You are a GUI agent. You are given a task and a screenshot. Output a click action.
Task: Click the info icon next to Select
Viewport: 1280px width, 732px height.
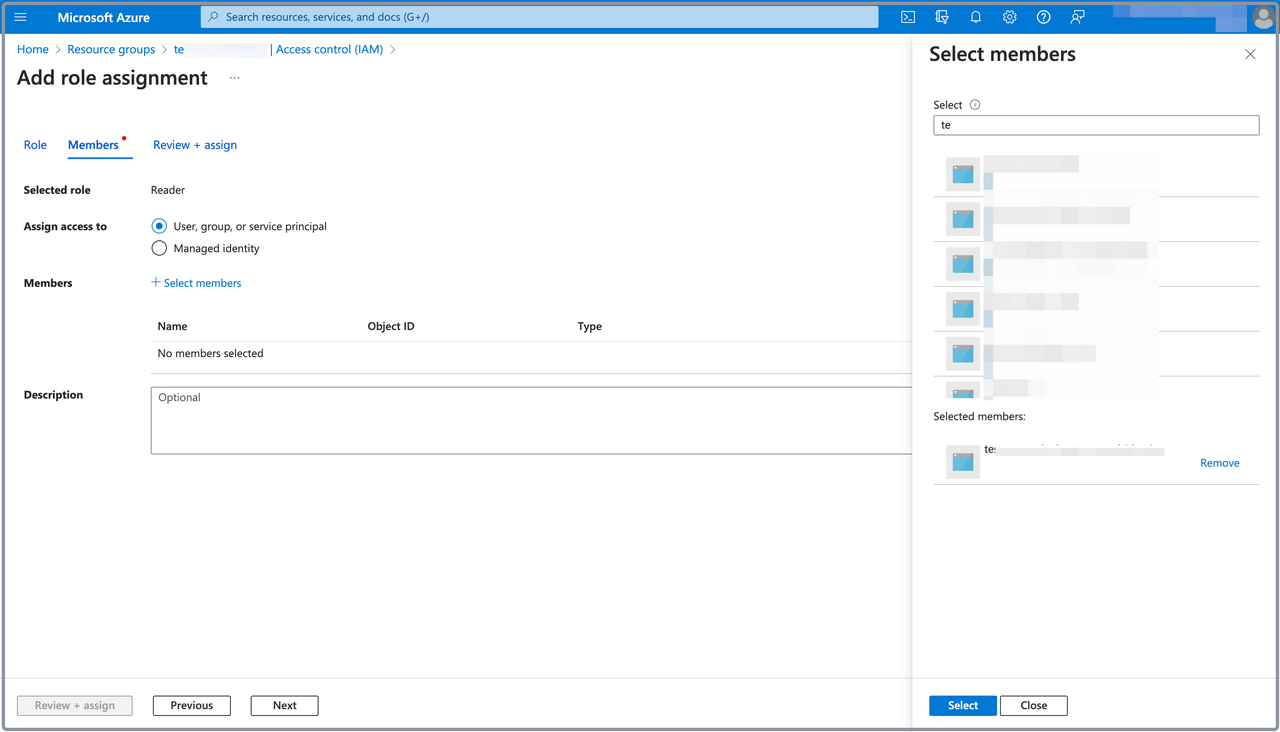click(x=975, y=105)
